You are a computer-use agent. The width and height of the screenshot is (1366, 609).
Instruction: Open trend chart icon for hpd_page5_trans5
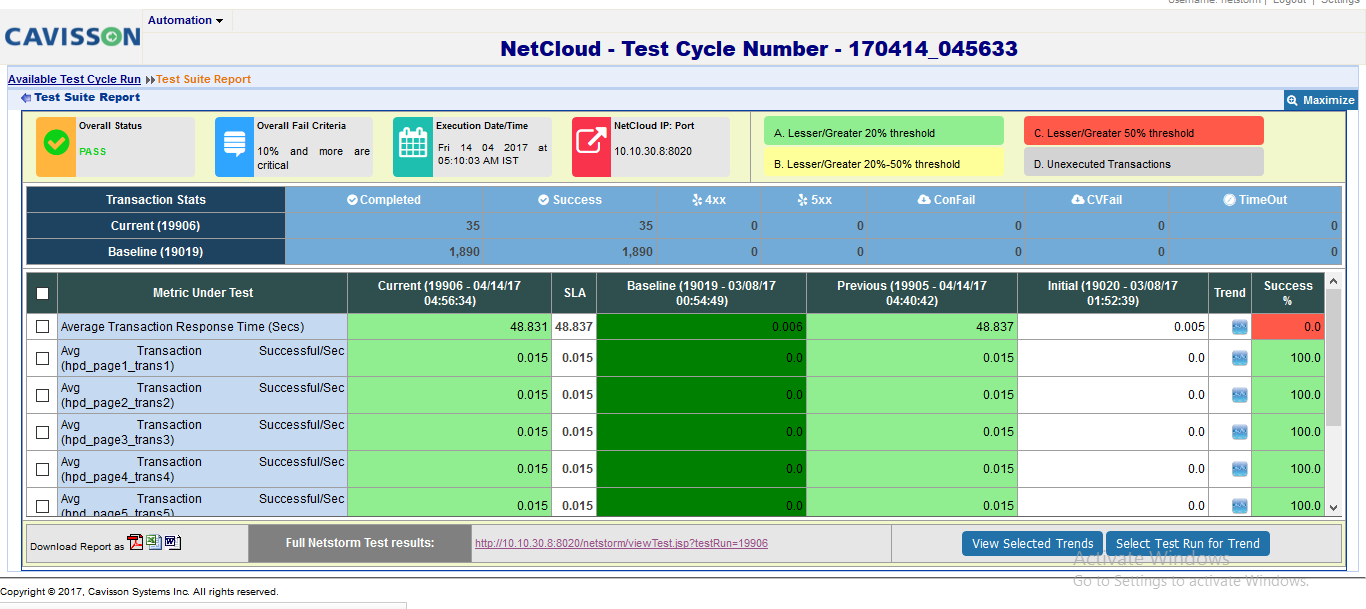pyautogui.click(x=1240, y=506)
